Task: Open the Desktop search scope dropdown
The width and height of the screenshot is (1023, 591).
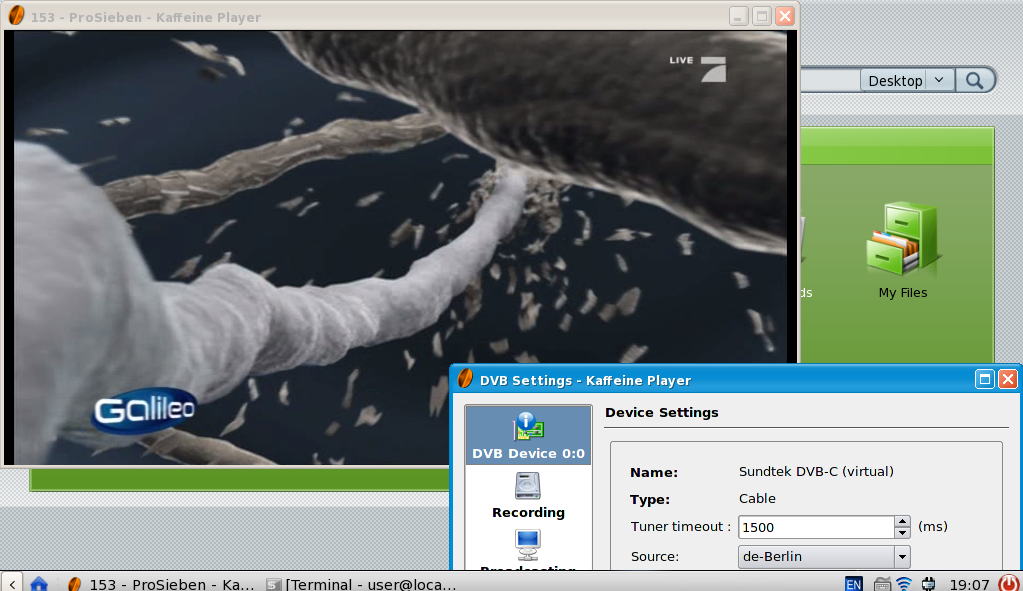Action: point(907,80)
